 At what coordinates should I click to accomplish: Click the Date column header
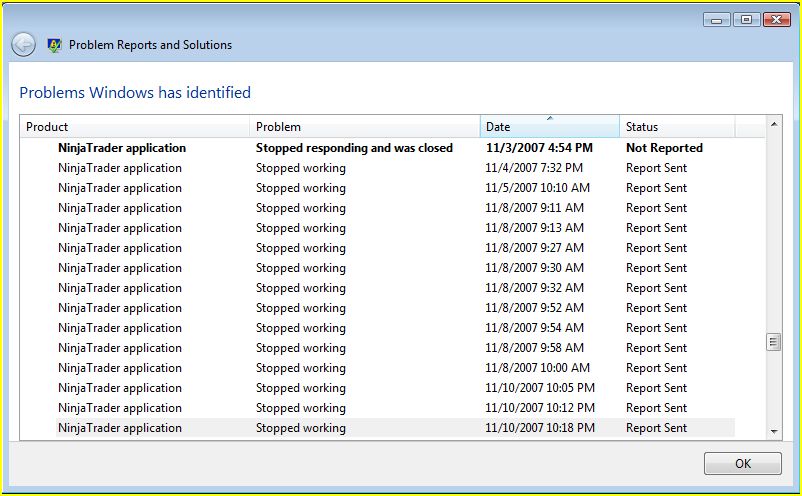(x=549, y=127)
